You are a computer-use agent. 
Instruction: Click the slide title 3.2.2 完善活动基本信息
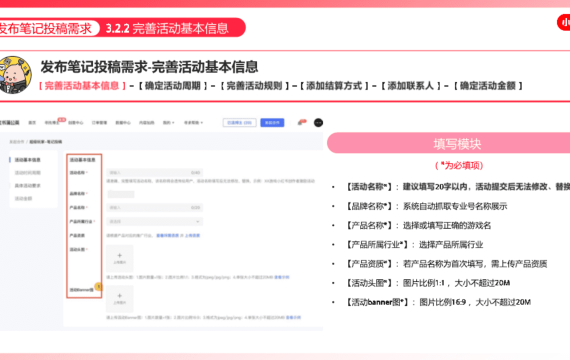tap(167, 28)
